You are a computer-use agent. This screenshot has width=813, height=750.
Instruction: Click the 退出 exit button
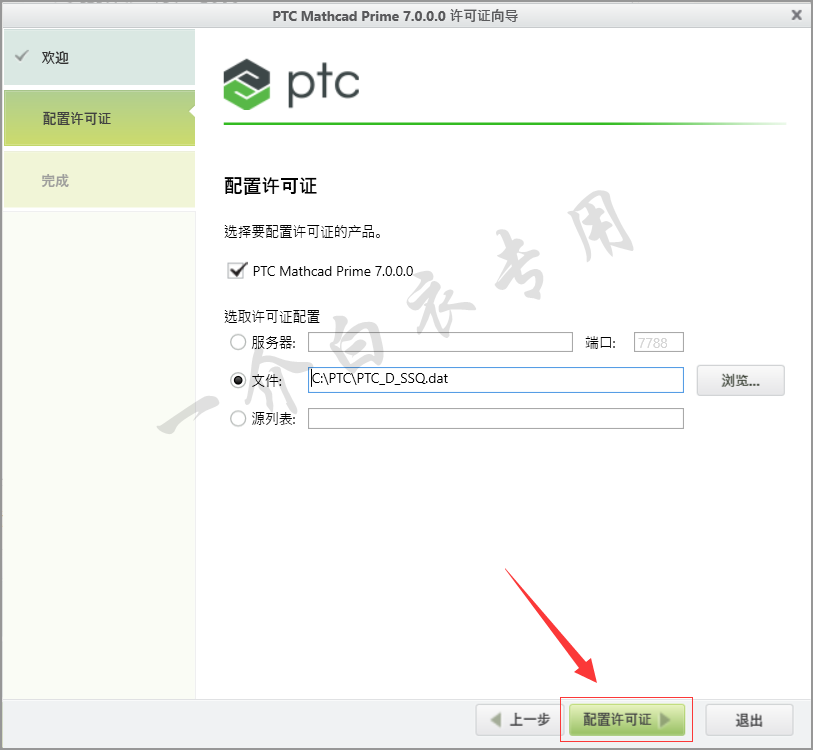(749, 720)
